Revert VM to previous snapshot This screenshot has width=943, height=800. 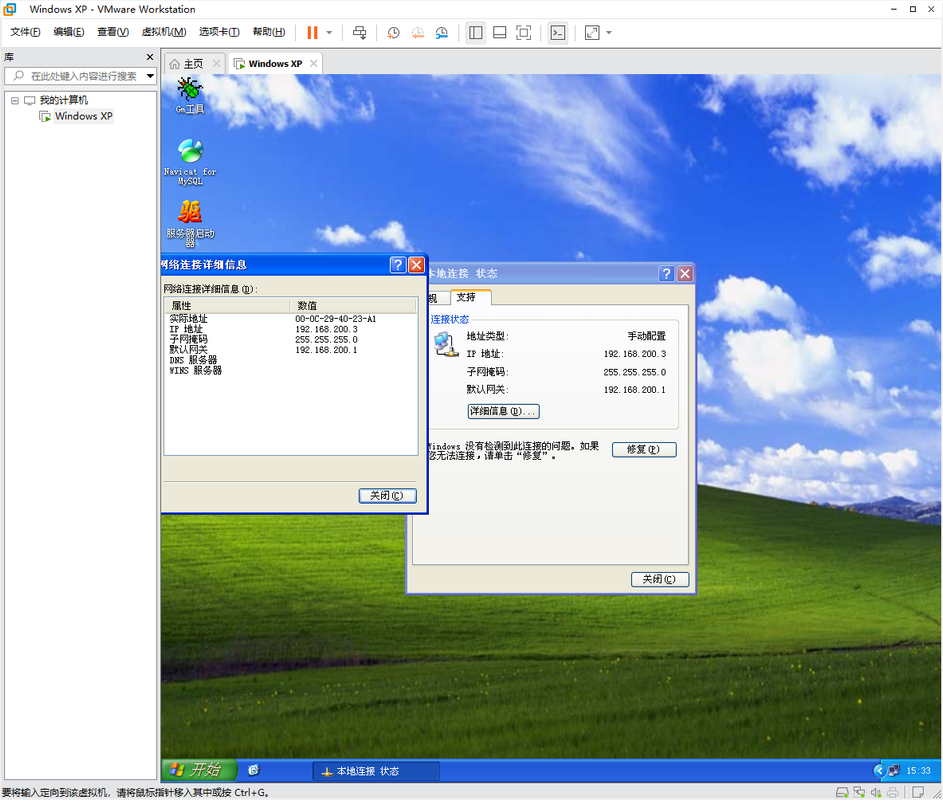tap(417, 32)
